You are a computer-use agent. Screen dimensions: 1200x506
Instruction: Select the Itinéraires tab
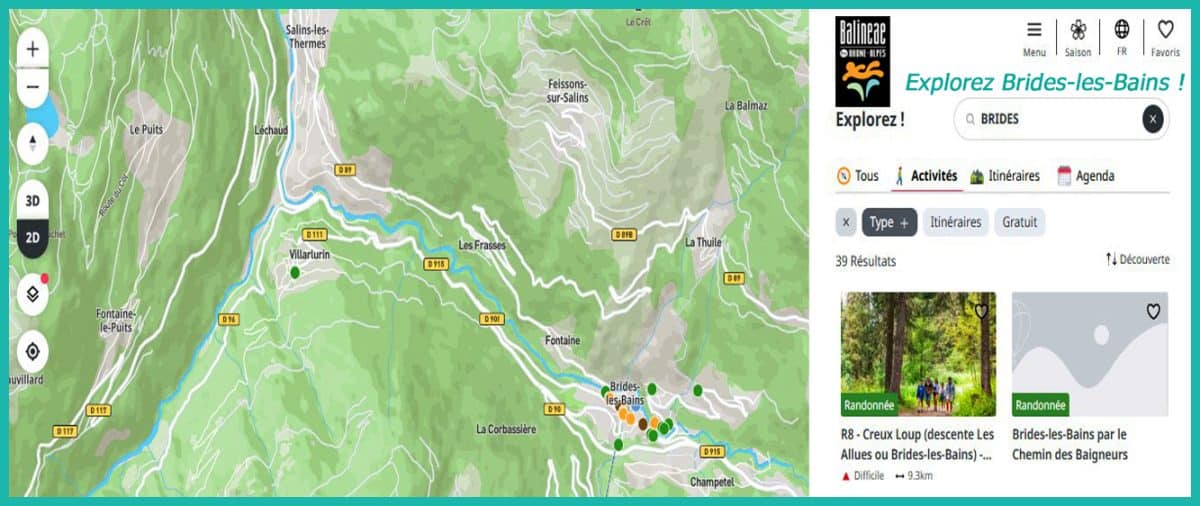coord(1004,176)
